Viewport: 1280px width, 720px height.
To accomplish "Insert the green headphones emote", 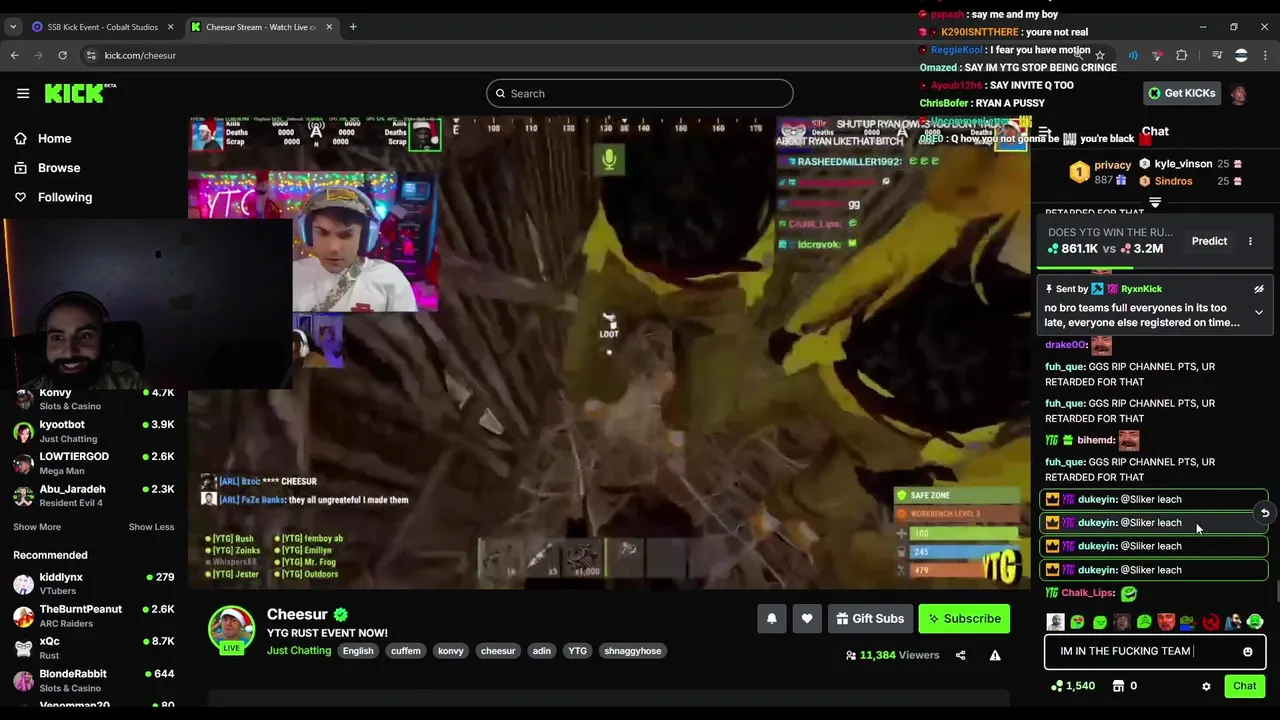I will 1255,622.
